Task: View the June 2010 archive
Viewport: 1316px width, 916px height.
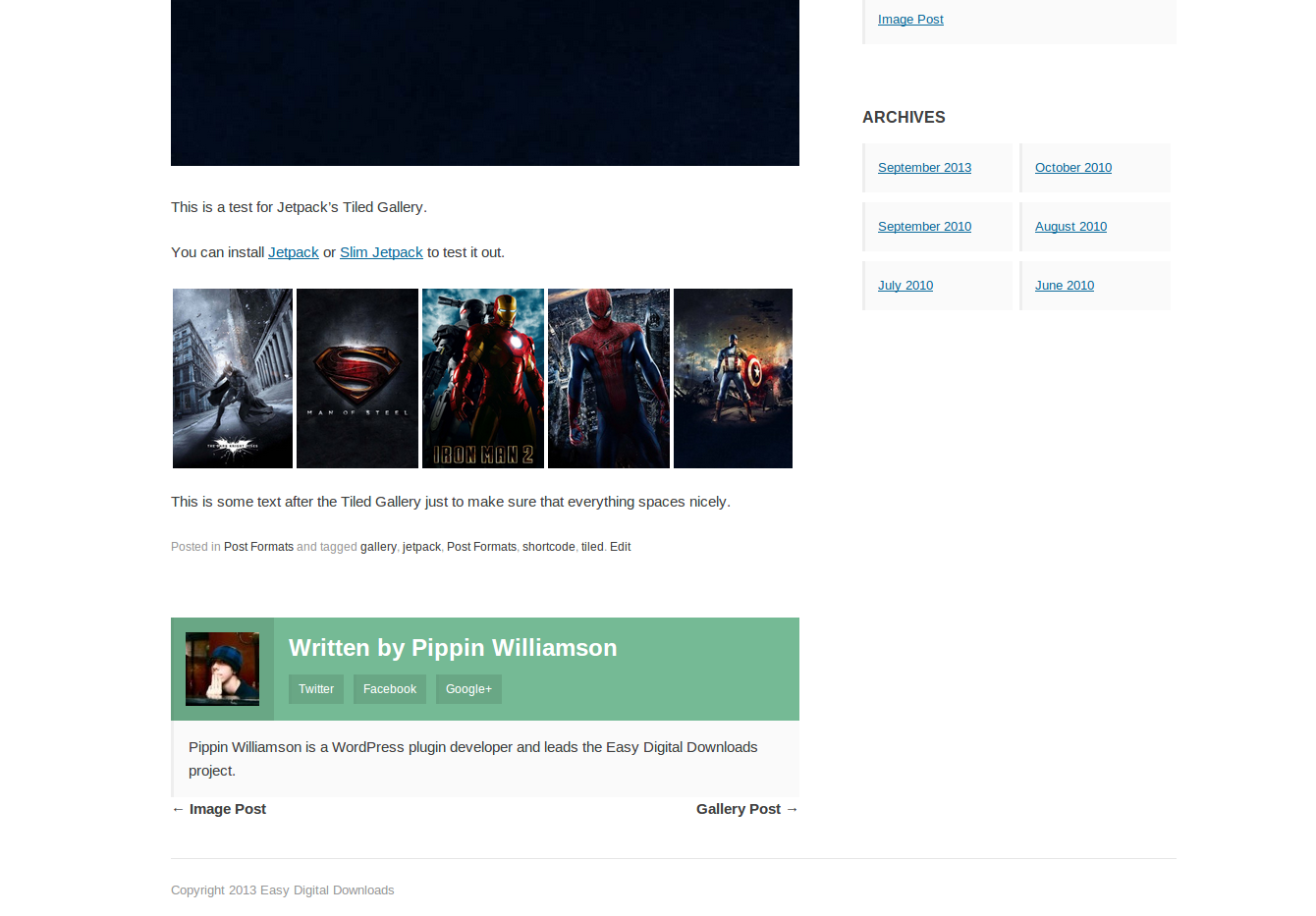Action: (1064, 286)
